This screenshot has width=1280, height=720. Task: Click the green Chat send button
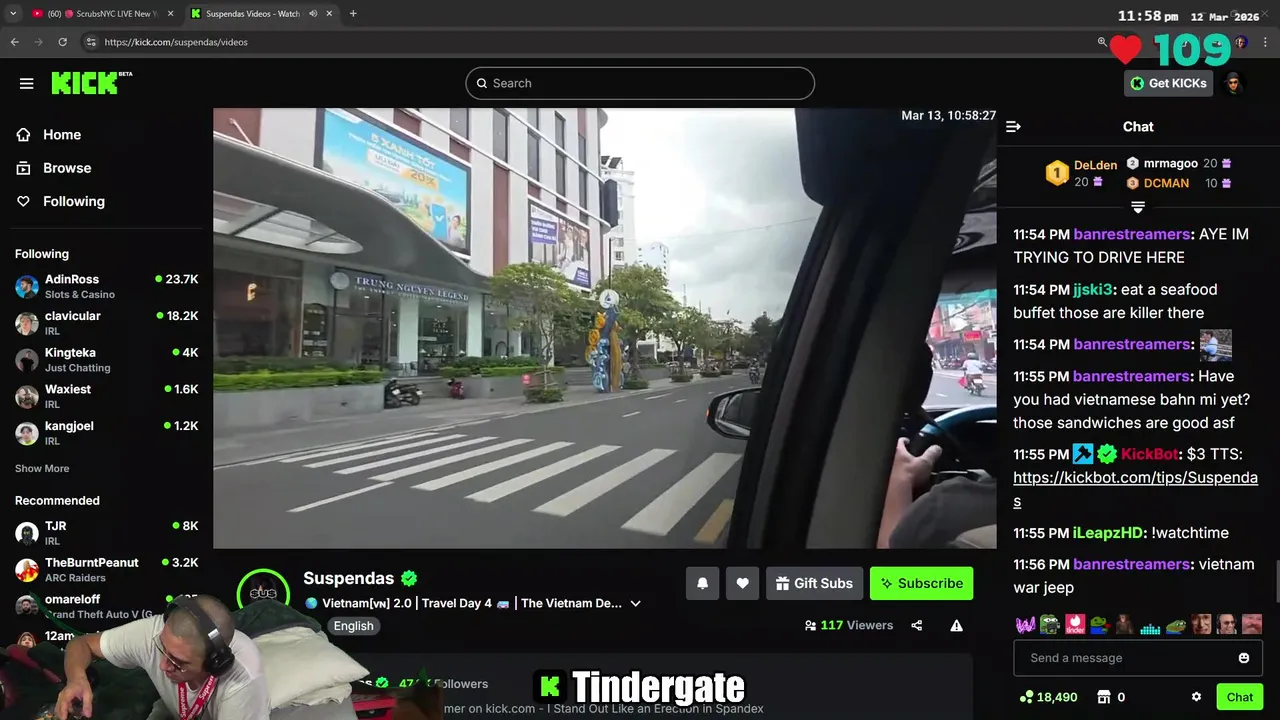tap(1240, 697)
